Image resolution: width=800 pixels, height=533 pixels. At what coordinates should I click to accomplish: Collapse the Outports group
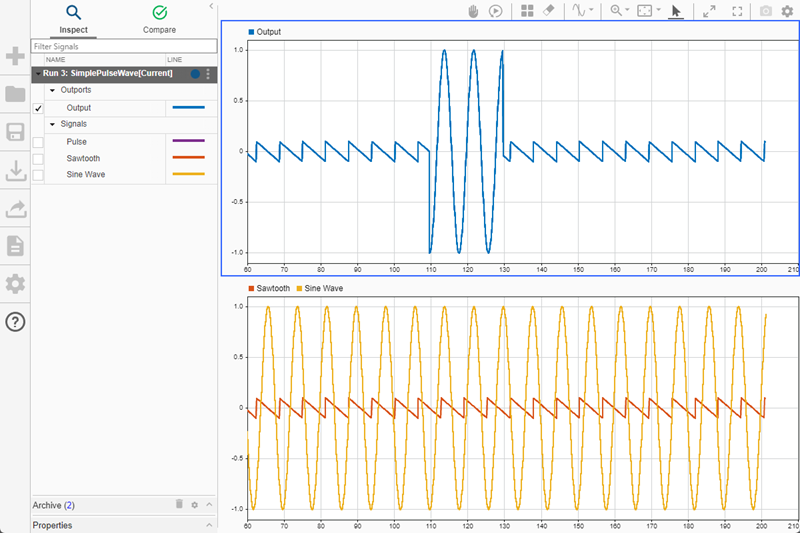[x=52, y=90]
